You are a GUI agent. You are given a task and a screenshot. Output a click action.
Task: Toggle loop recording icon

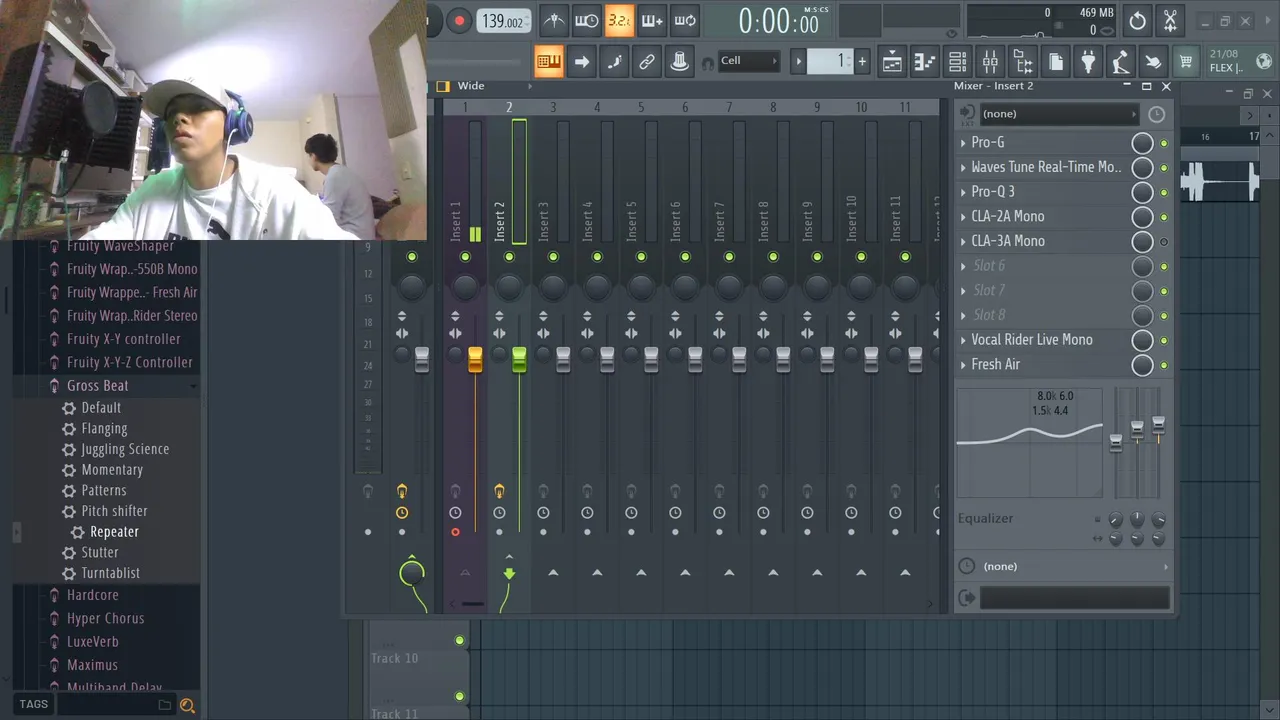tap(685, 21)
